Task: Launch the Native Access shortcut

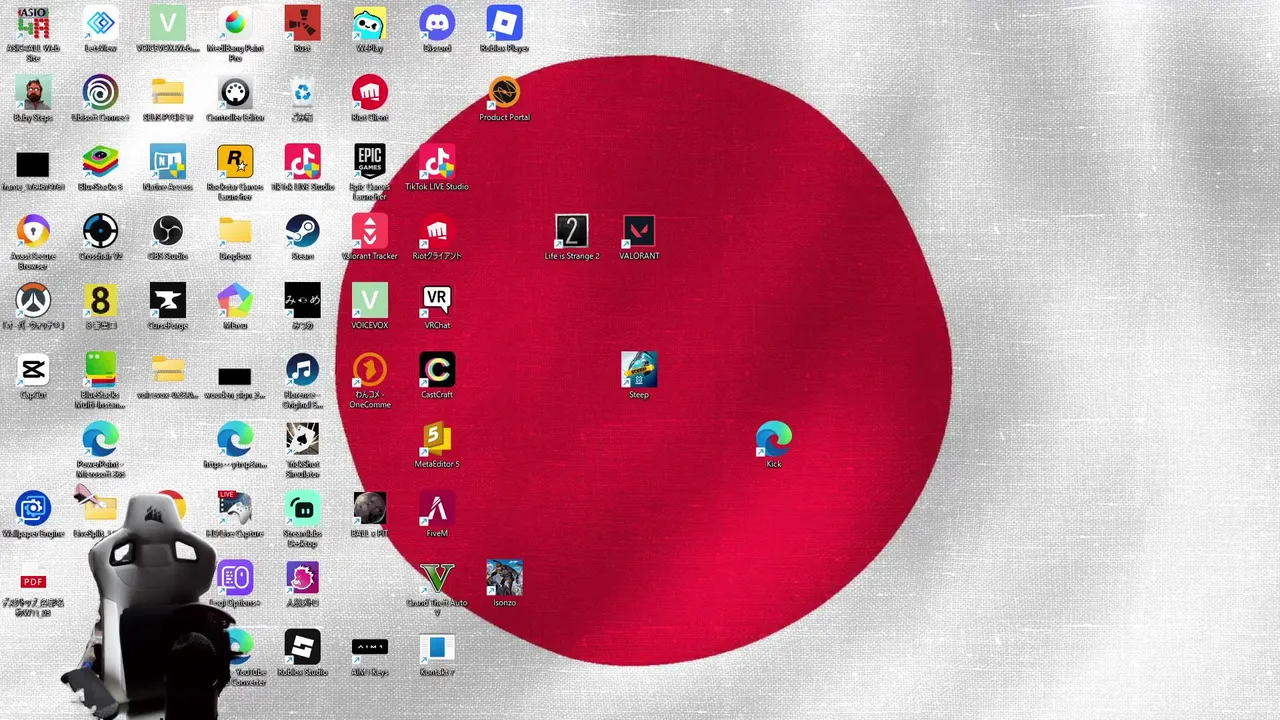Action: click(x=168, y=162)
